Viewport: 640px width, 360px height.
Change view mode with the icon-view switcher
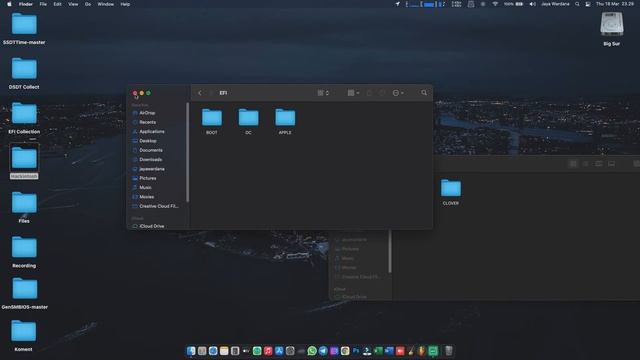click(323, 93)
